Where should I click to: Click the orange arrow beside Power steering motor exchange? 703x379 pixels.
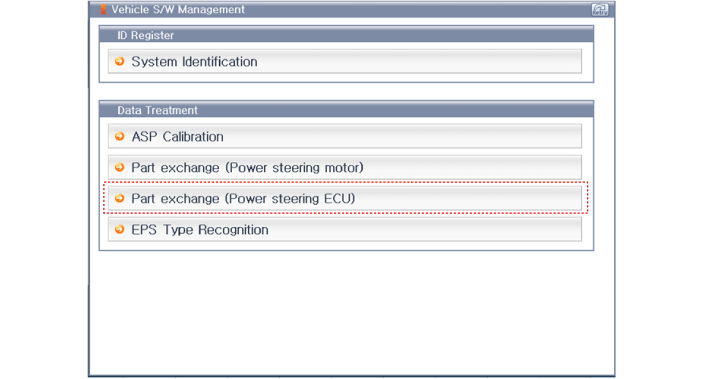coord(119,167)
